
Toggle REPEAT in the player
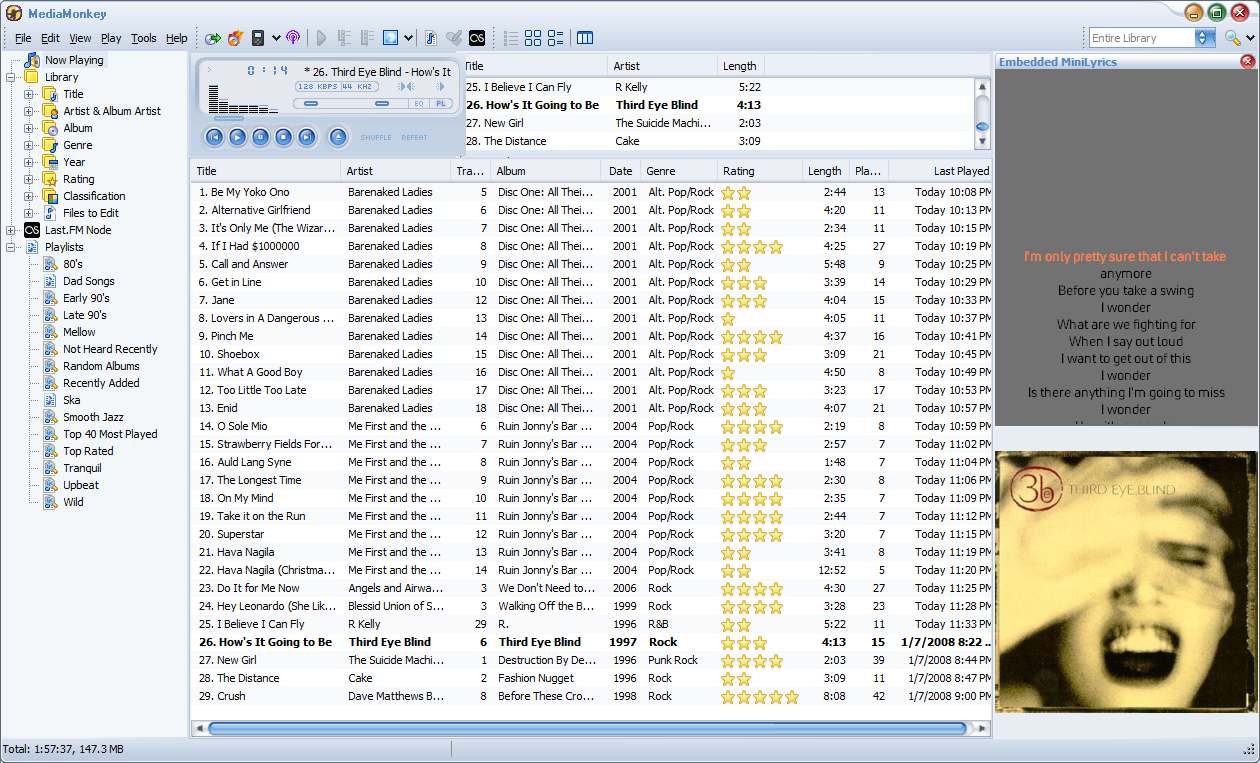pyautogui.click(x=414, y=138)
